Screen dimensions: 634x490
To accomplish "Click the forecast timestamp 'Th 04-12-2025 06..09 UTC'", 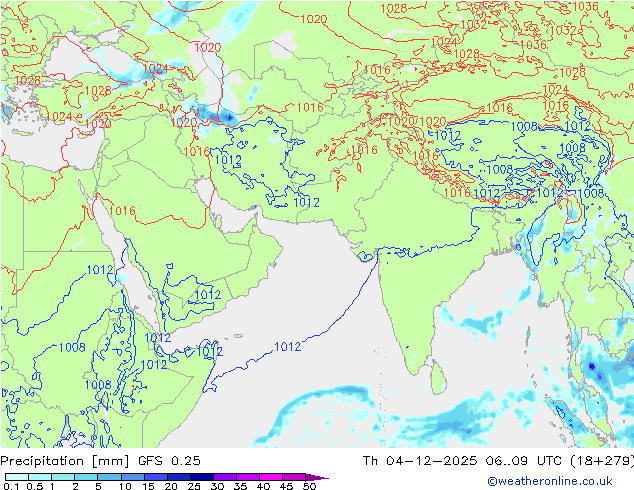I will coord(464,461).
